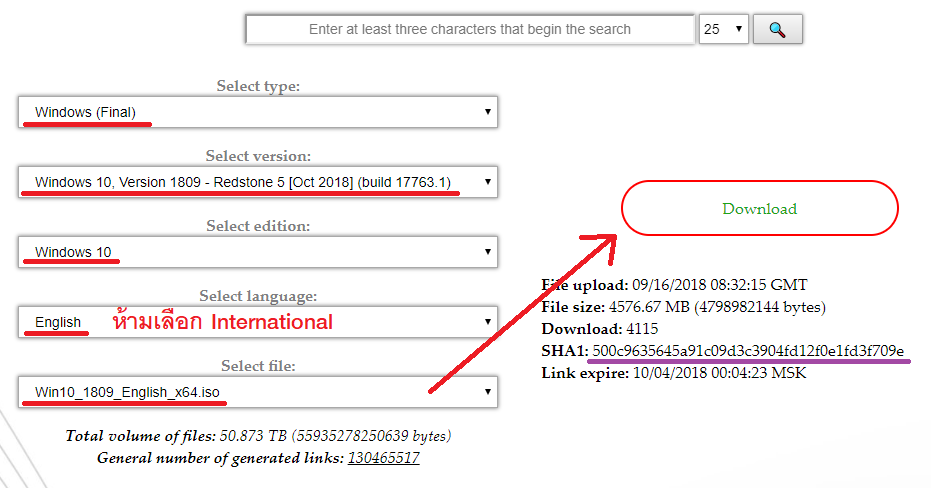Open the results-per-page dropdown showing 25
Screen dimensions: 931x488
pos(723,29)
